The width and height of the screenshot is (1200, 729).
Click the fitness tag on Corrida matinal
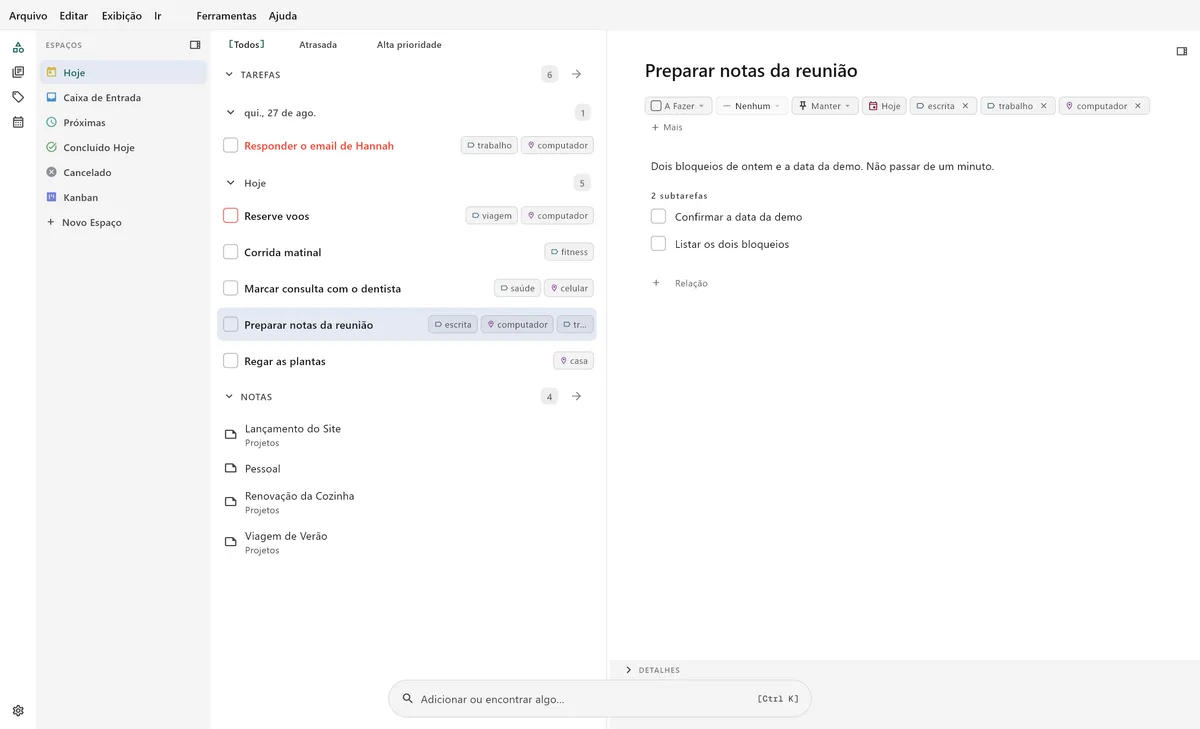[569, 252]
